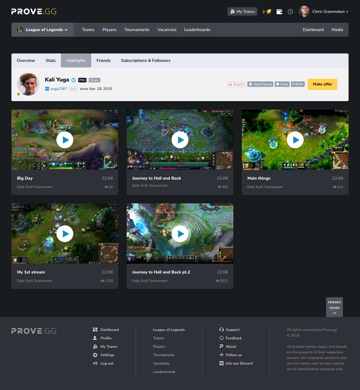Open the Subscriptions & Followers tab

[146, 60]
